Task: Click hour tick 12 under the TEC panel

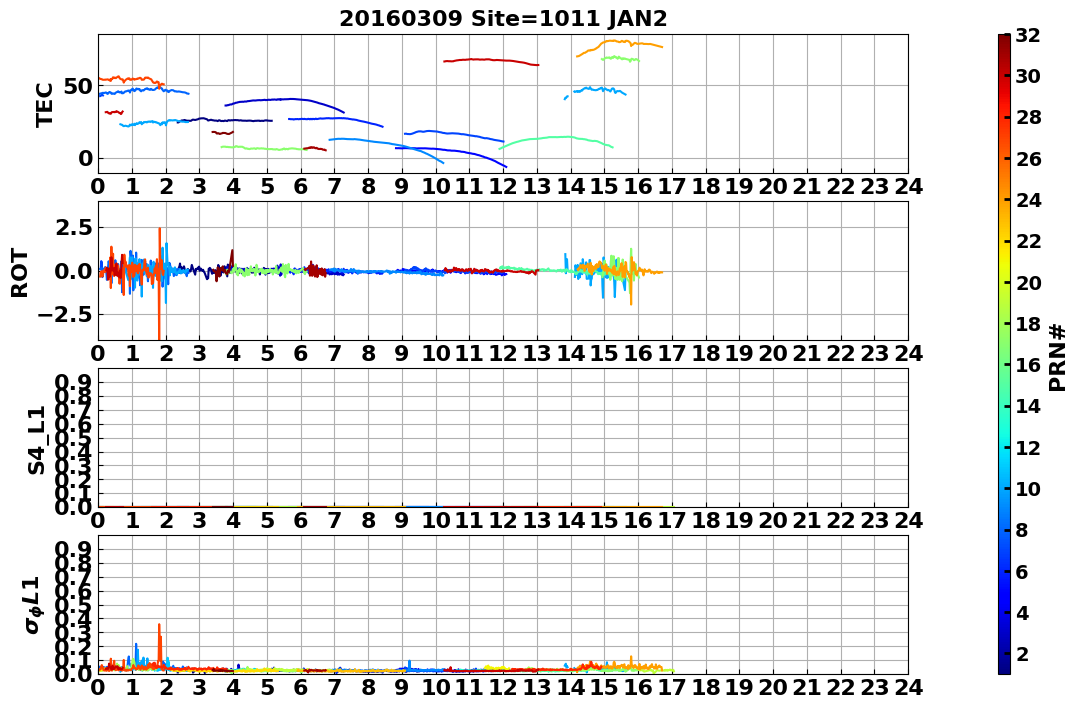Action: pos(503,186)
